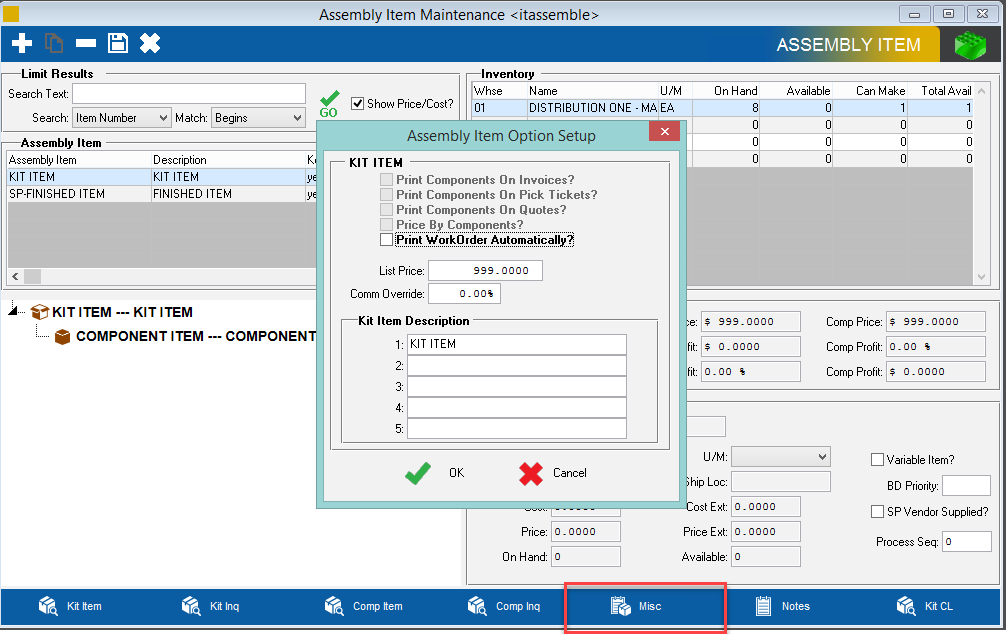Click the List Price input field
Image resolution: width=1006 pixels, height=634 pixels.
[485, 271]
